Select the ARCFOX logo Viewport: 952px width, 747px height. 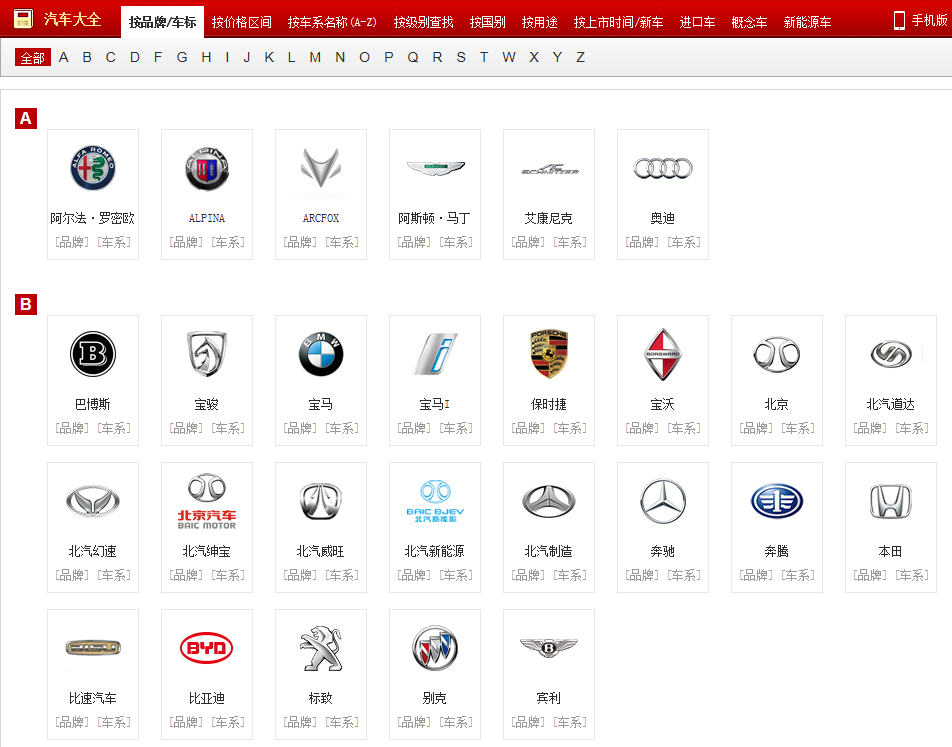point(321,168)
